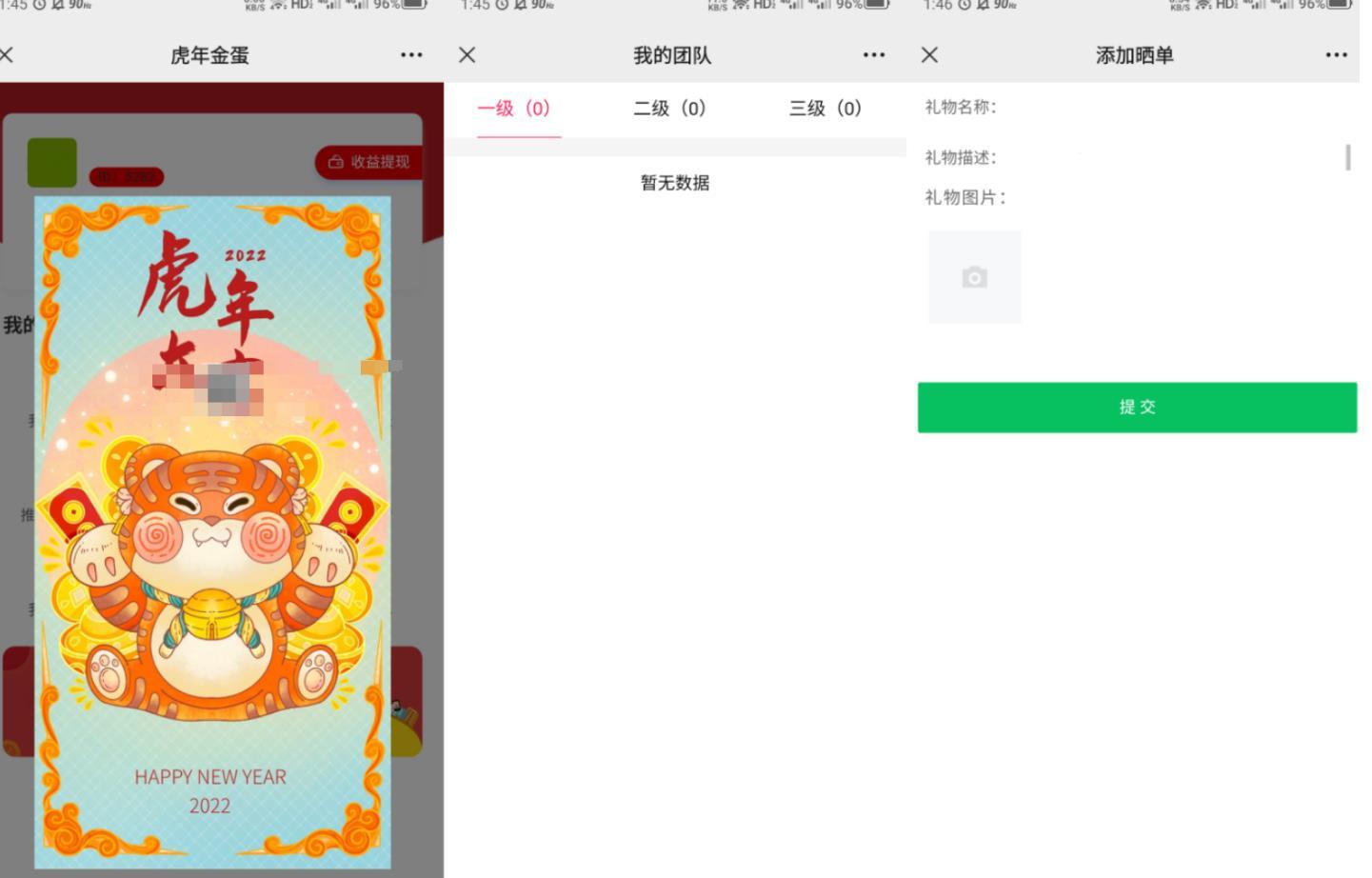Tap the green user avatar on 虎年金蛋 page
1372x878 pixels.
(52, 162)
